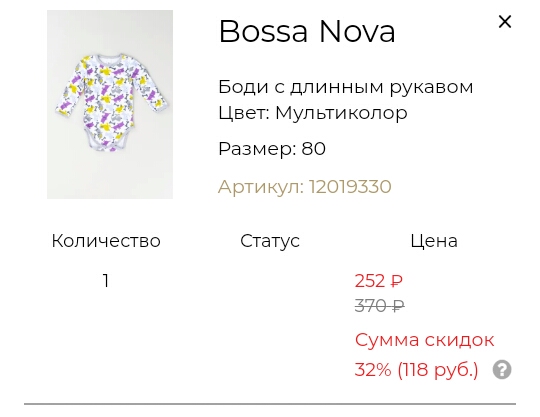The width and height of the screenshot is (540, 417).
Task: Click the horizontal divider below the prices
Action: click(x=270, y=404)
